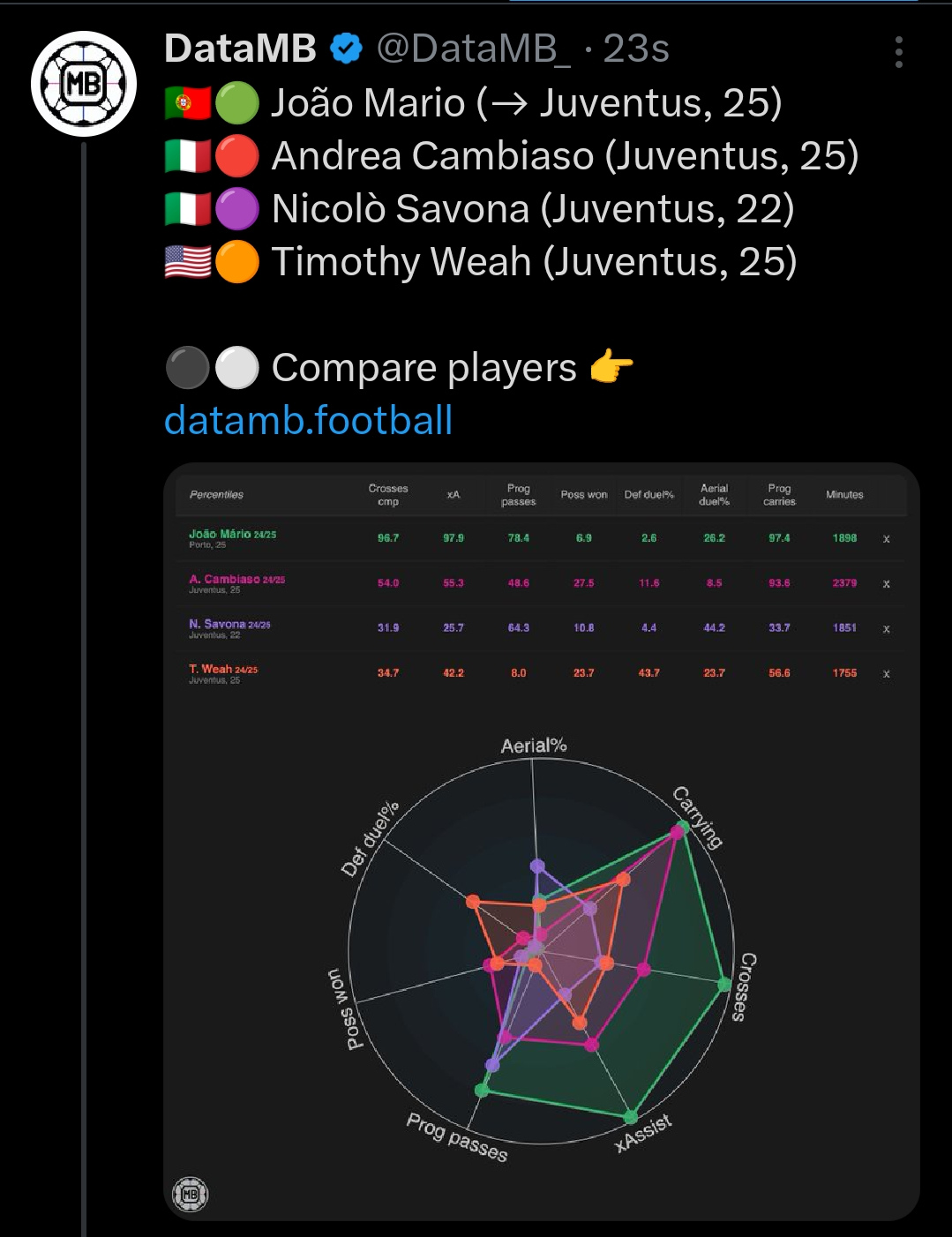Viewport: 952px width, 1237px height.
Task: Remove João Mário row with its x
Action: click(x=887, y=538)
